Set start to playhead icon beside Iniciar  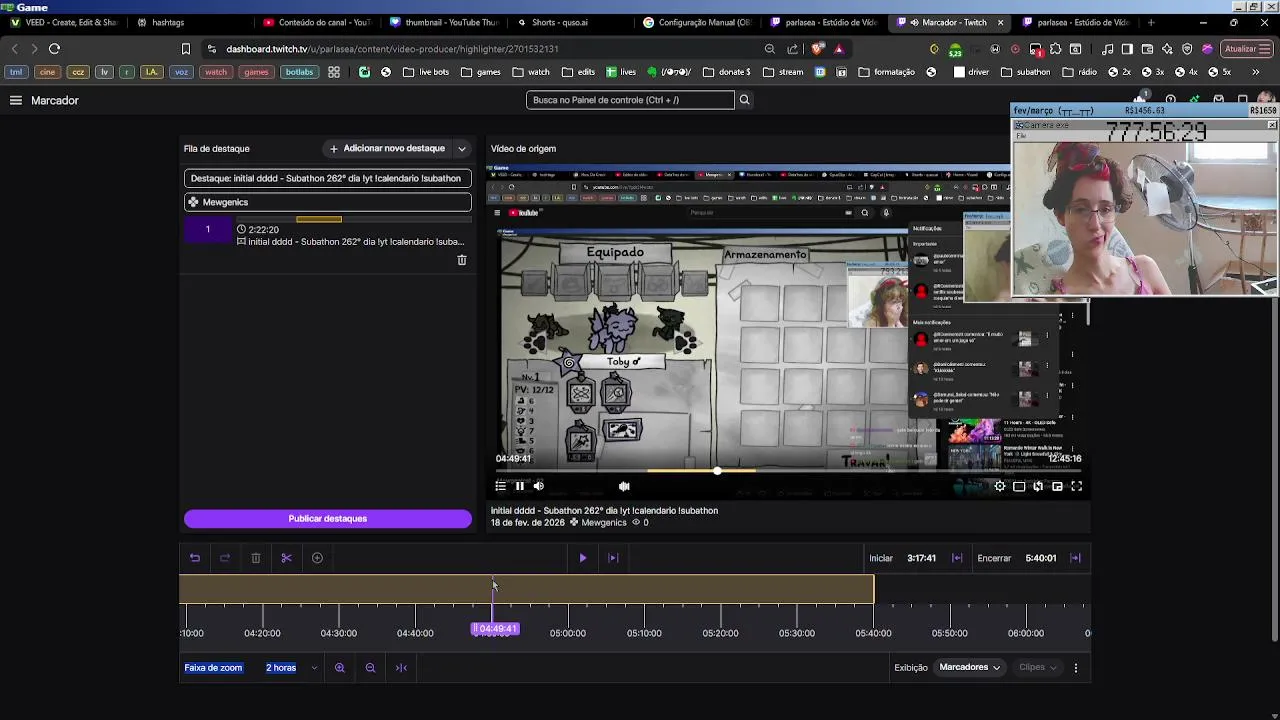click(957, 558)
